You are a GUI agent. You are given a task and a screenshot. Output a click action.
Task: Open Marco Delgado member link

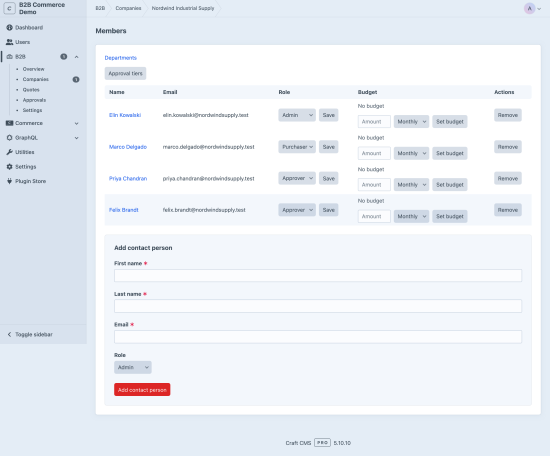click(128, 147)
